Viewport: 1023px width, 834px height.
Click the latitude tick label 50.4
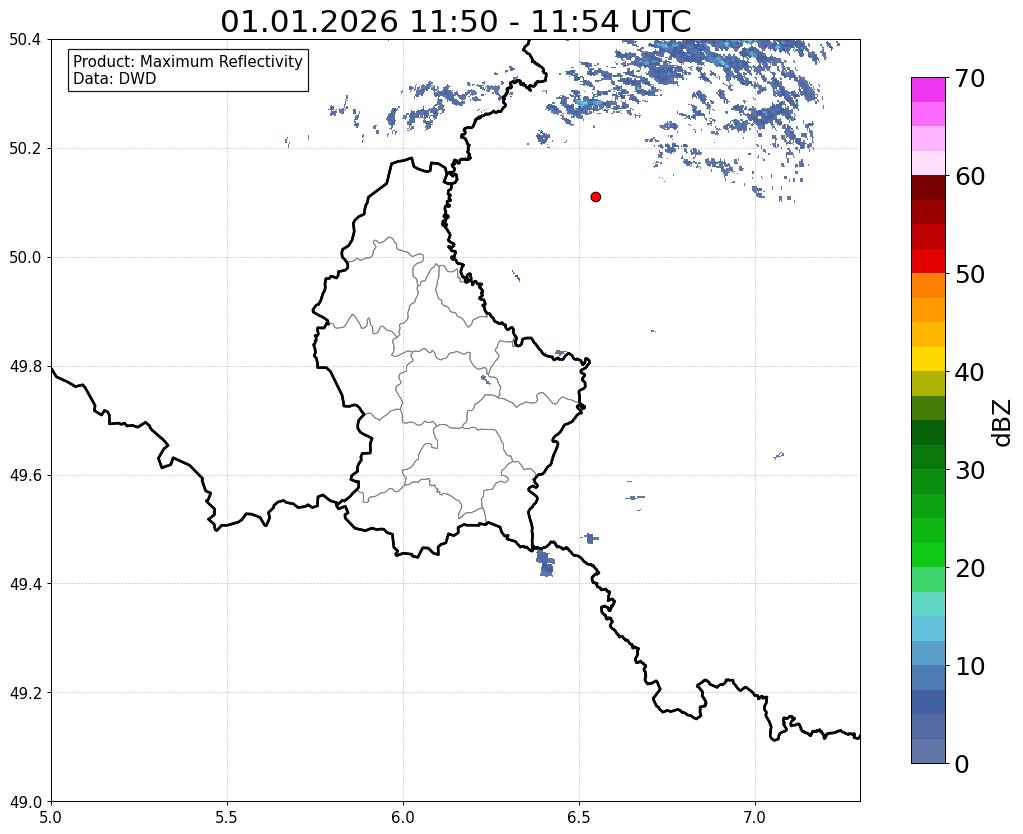tap(25, 40)
